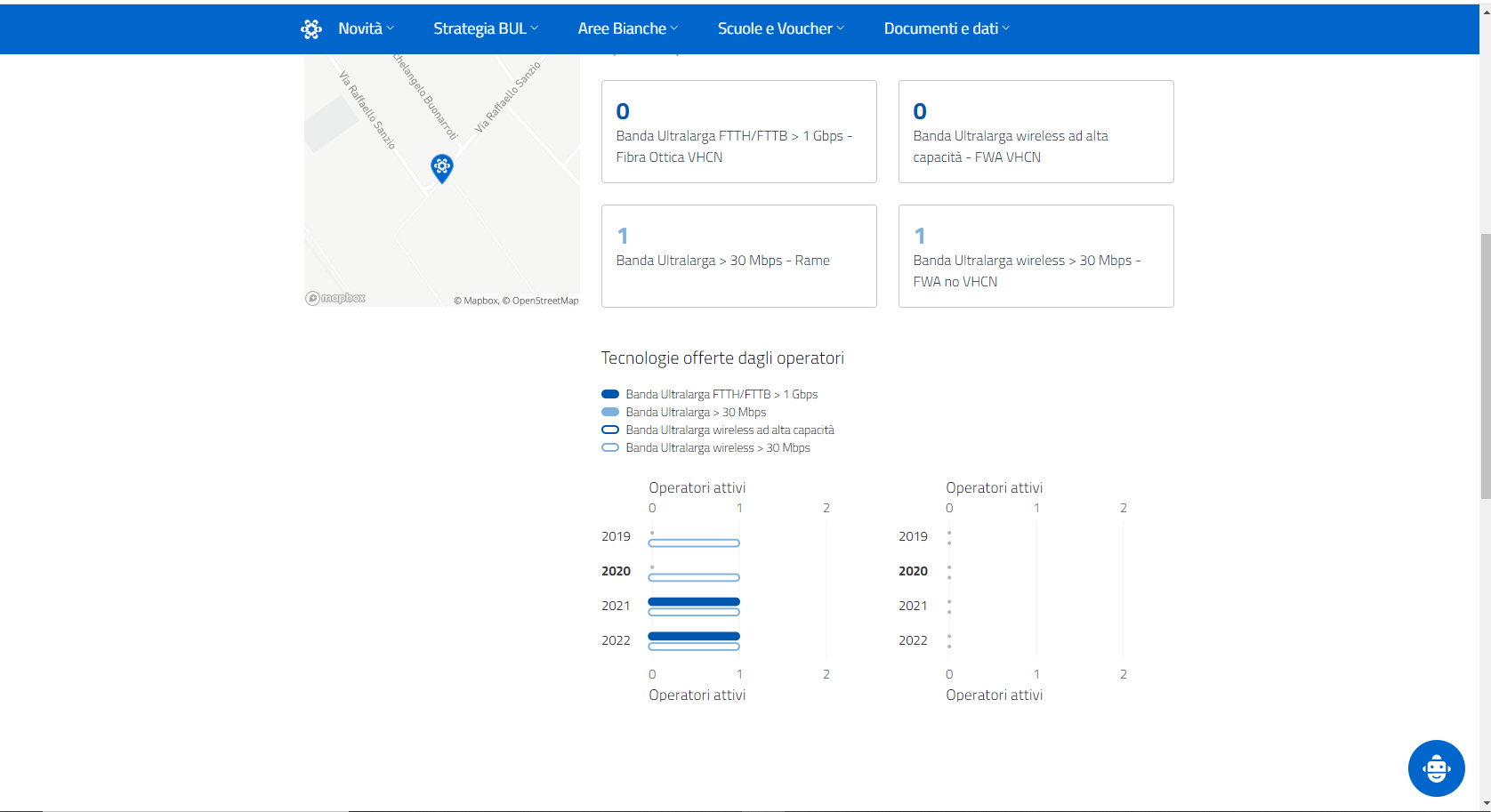The height and width of the screenshot is (812, 1491).
Task: Toggle the FTTH/FTTB > 1 Gbps legend marker
Action: tap(610, 394)
